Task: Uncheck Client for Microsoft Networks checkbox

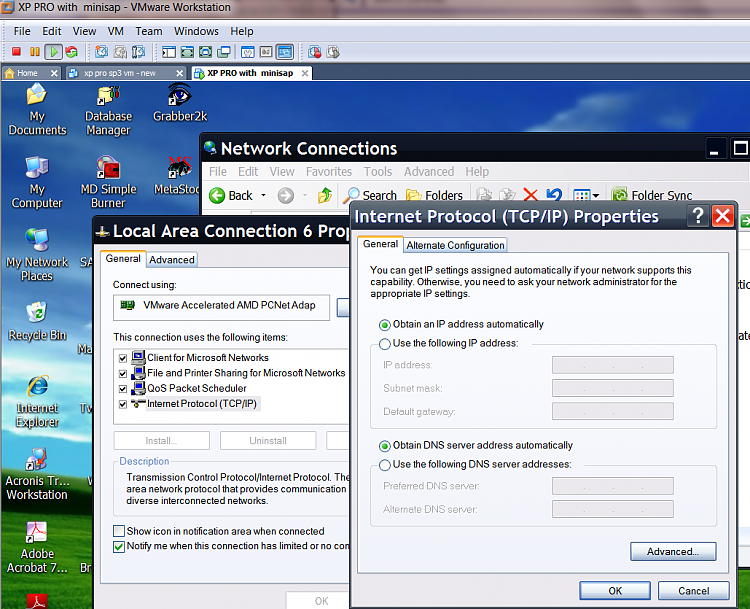Action: coord(123,358)
